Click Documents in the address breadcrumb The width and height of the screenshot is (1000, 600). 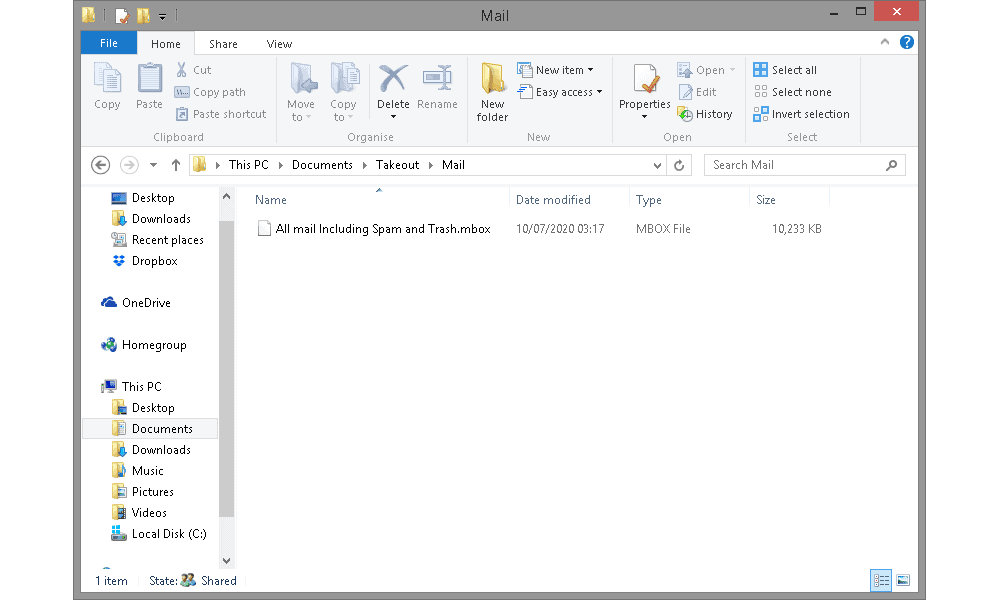[x=322, y=165]
